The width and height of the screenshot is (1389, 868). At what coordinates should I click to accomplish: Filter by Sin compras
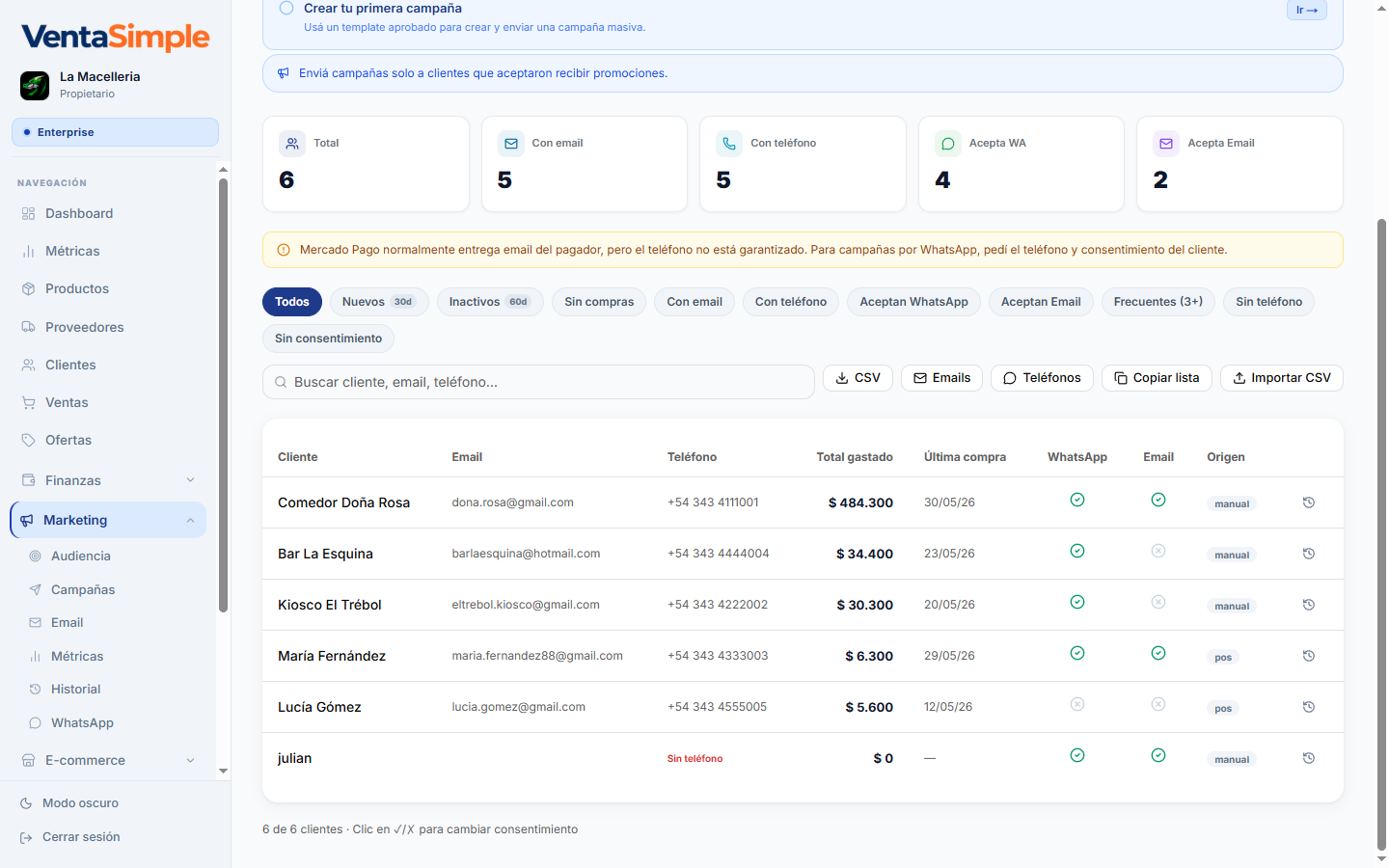[599, 302]
